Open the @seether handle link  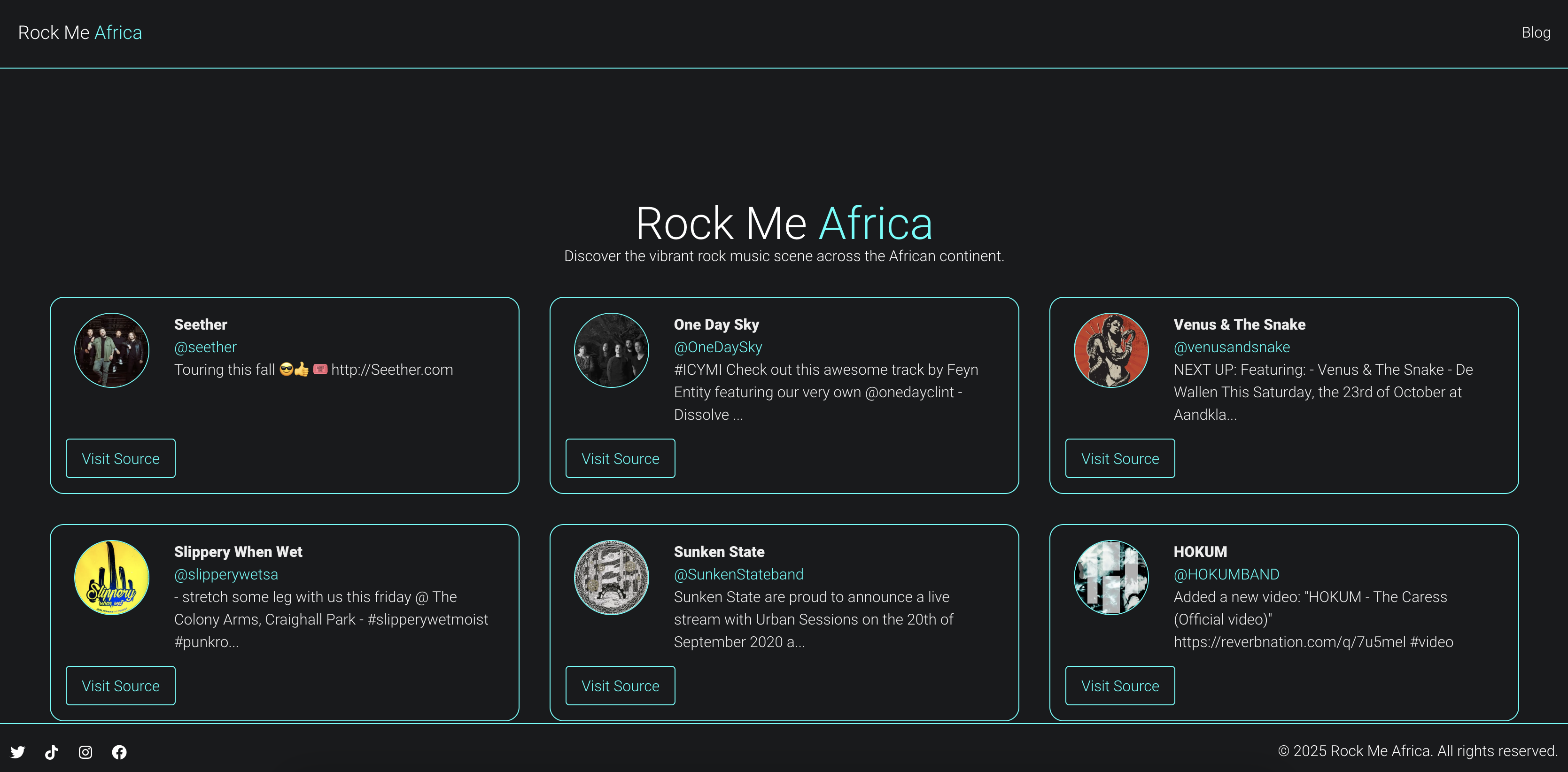click(205, 347)
